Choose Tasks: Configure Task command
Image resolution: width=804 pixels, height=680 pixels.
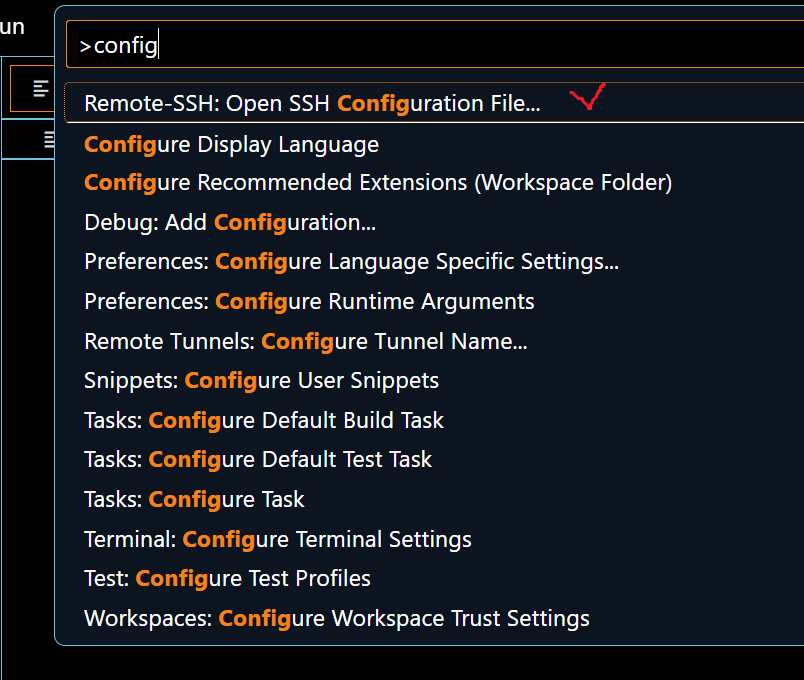pos(434,499)
